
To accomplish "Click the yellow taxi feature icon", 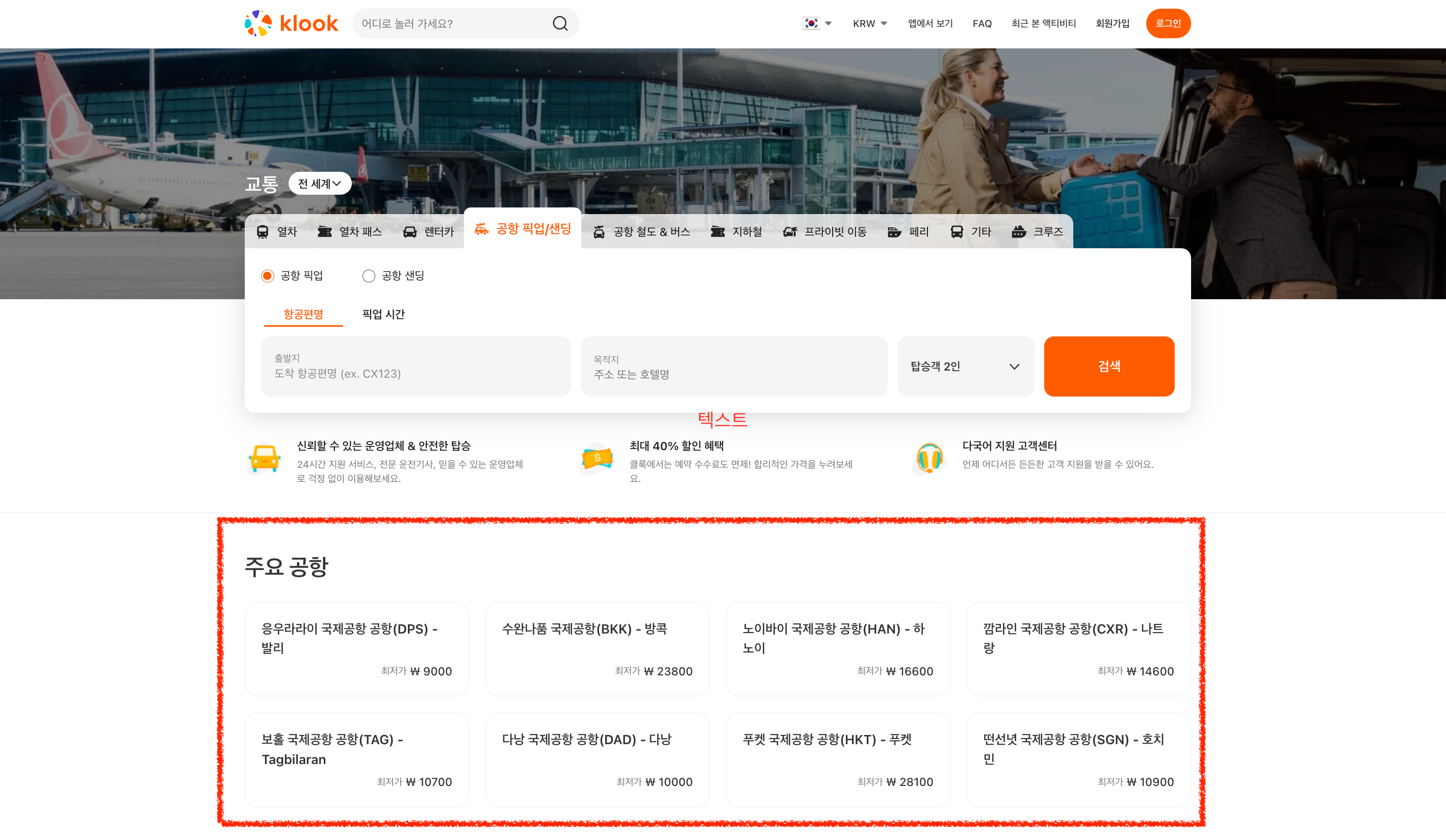I will pyautogui.click(x=265, y=458).
